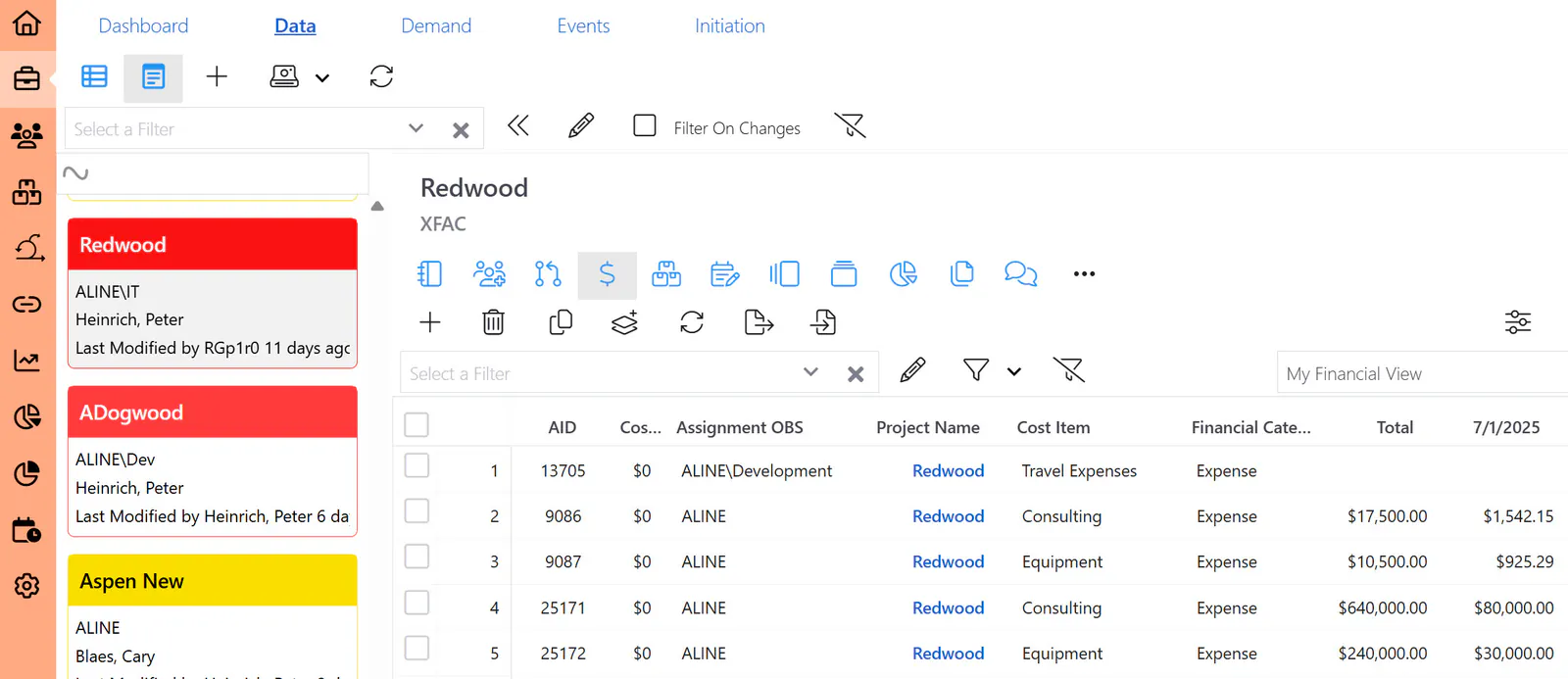
Task: Open the Redwood comments chat icon
Action: [1021, 273]
